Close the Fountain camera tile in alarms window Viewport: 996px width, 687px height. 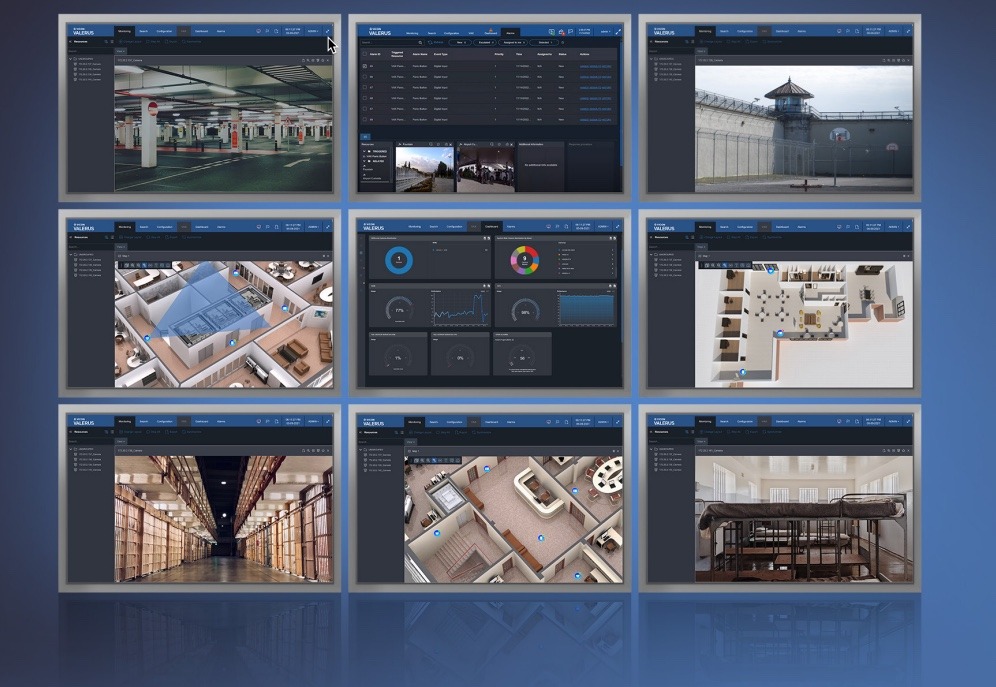tap(450, 145)
